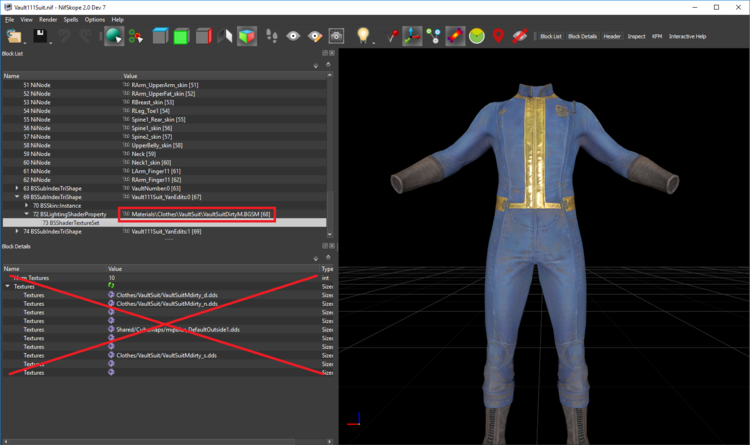
Task: Open the Help menu
Action: click(x=118, y=20)
